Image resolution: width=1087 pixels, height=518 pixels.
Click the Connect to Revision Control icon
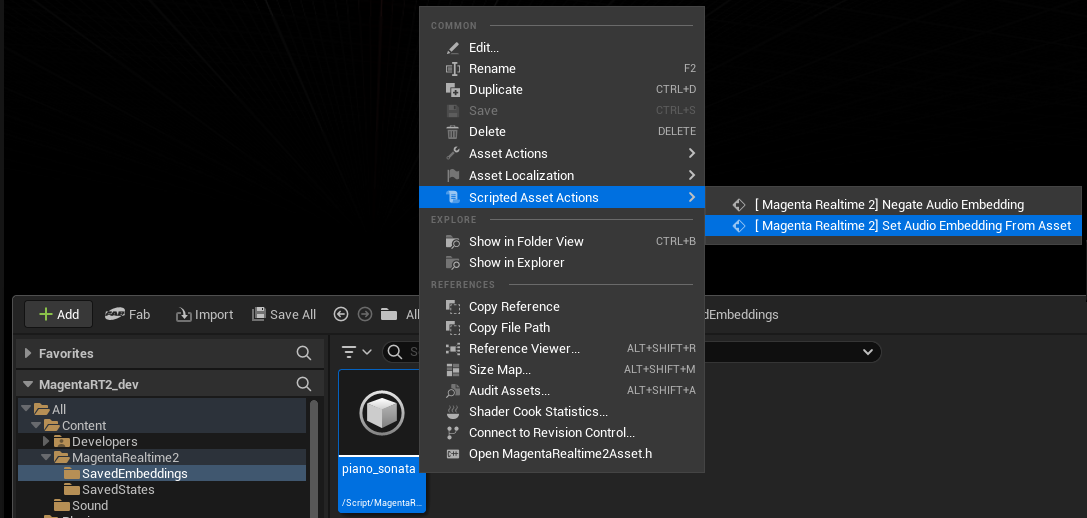point(453,433)
